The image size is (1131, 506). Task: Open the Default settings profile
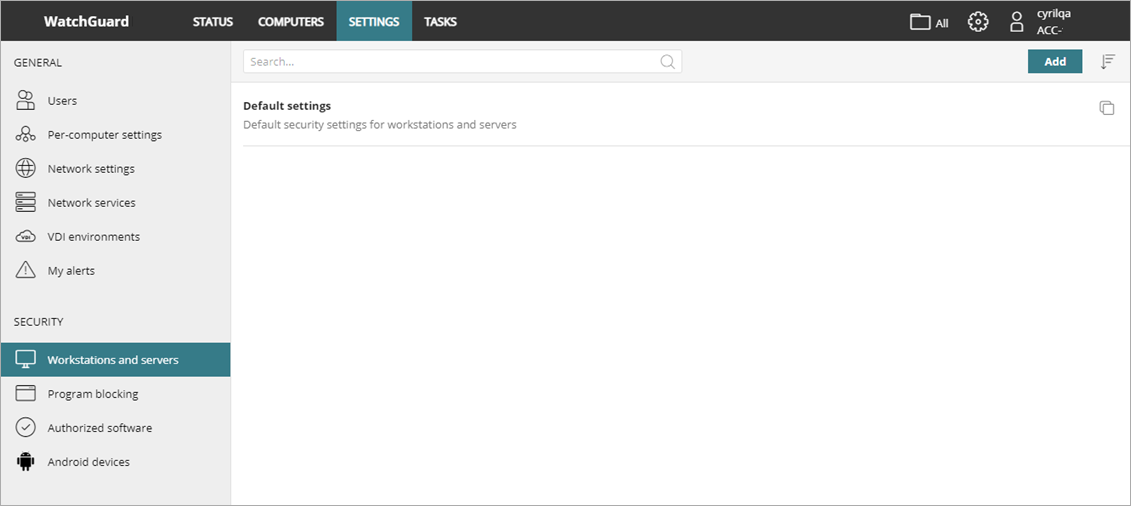pyautogui.click(x=287, y=106)
